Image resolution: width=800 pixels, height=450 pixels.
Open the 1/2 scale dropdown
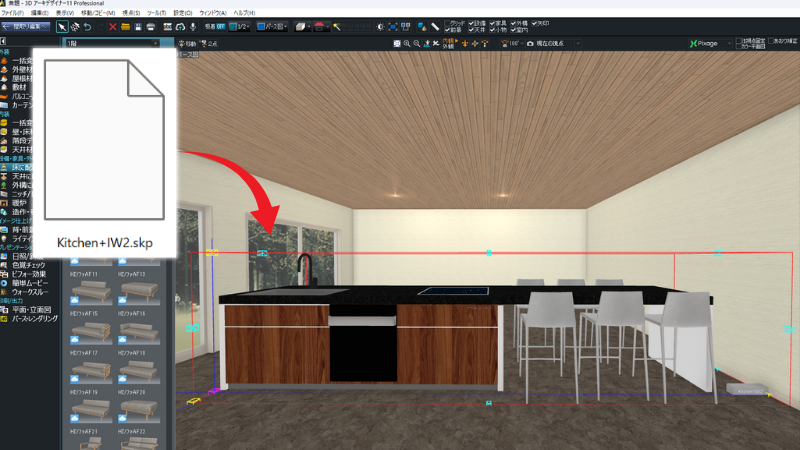coord(239,27)
